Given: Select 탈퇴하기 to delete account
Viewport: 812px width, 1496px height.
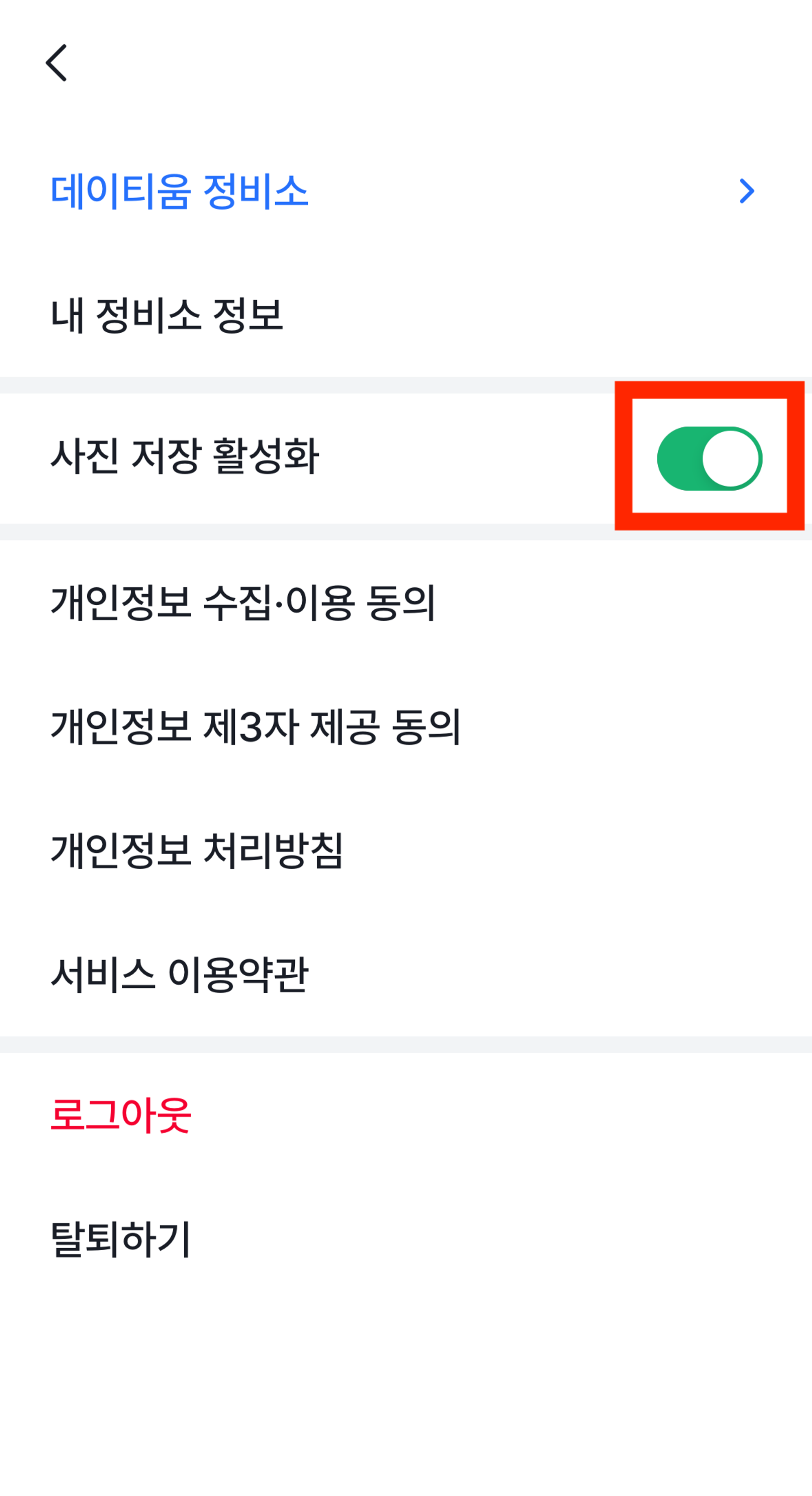Looking at the screenshot, I should pyautogui.click(x=121, y=1239).
